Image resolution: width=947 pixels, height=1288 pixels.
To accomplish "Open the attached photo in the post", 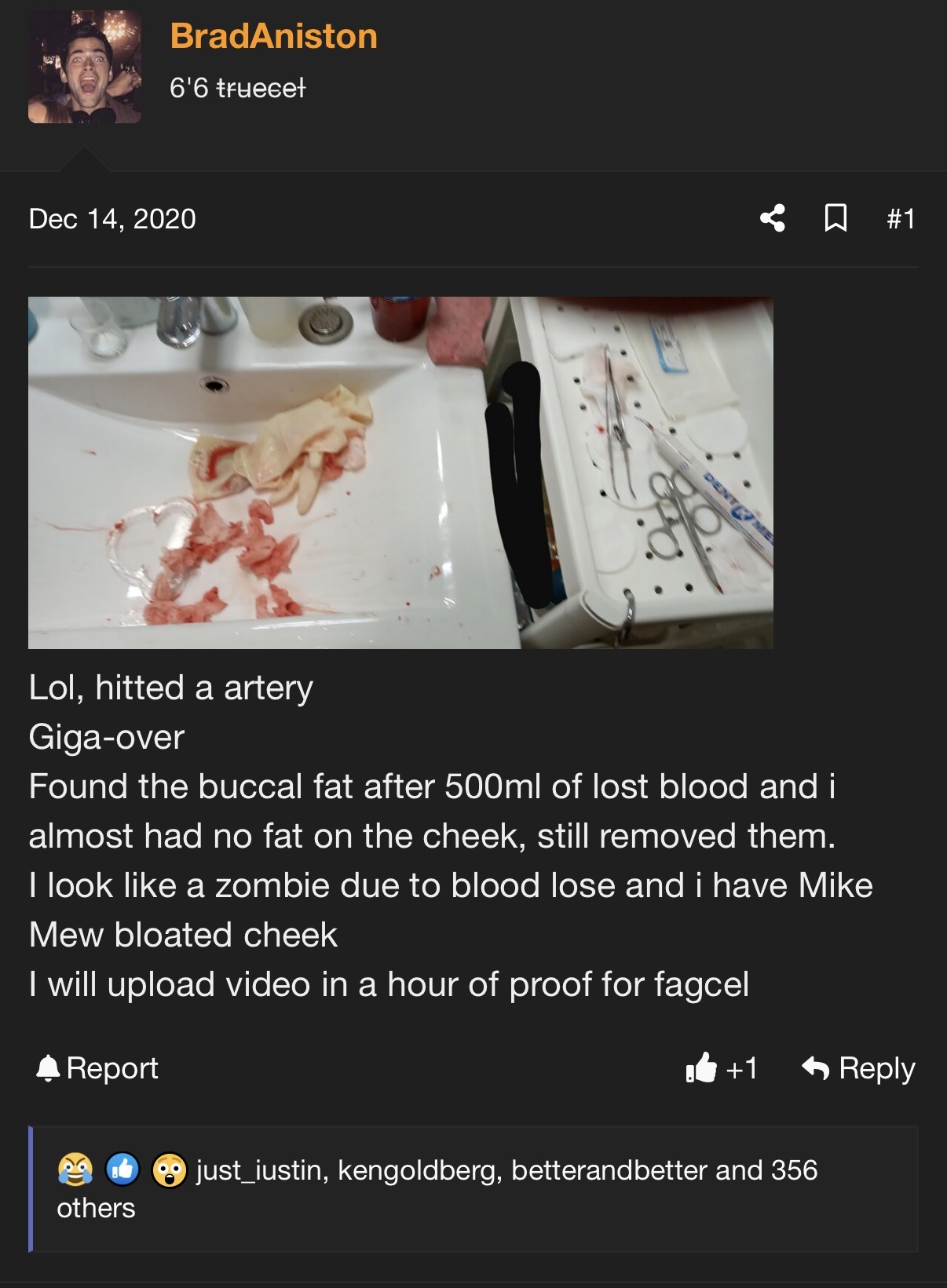I will click(x=400, y=473).
